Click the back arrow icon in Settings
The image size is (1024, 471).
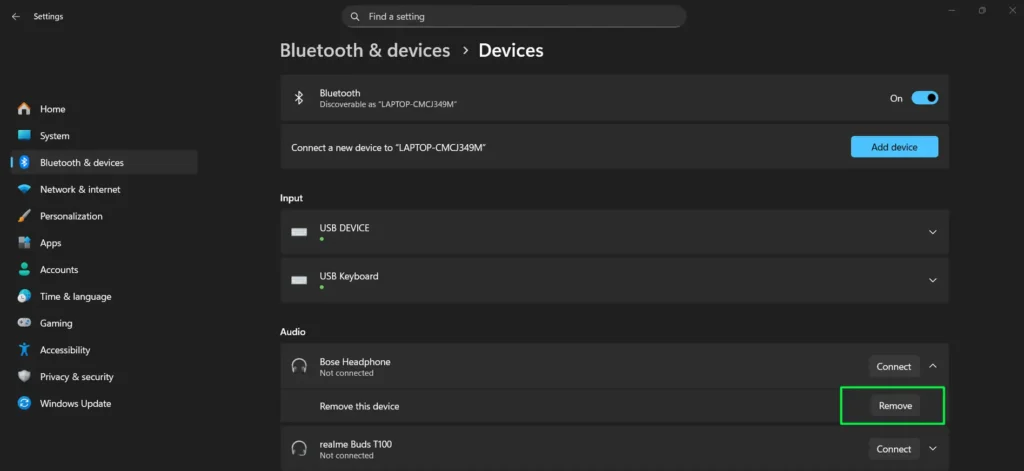15,17
